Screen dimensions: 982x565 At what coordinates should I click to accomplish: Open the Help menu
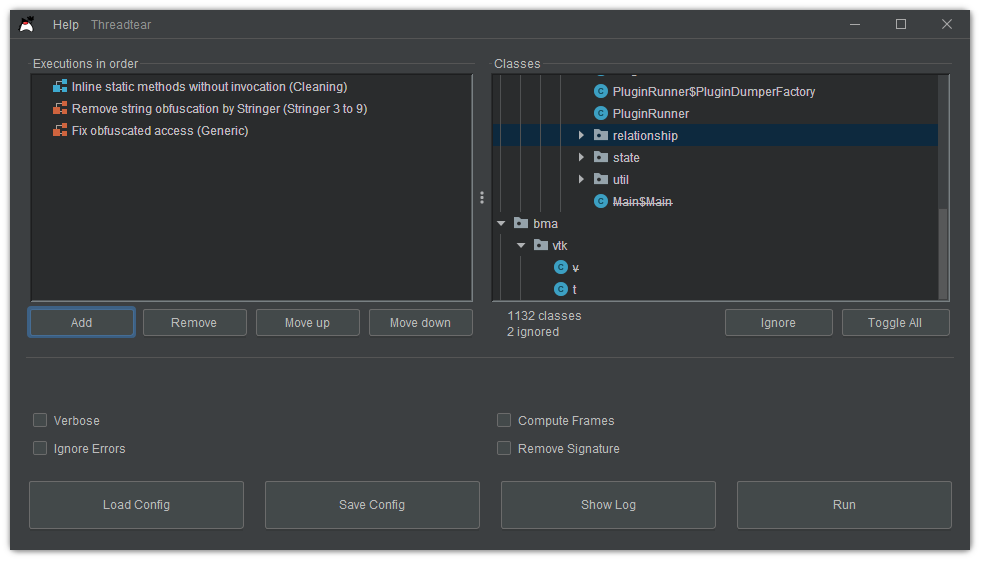(66, 24)
